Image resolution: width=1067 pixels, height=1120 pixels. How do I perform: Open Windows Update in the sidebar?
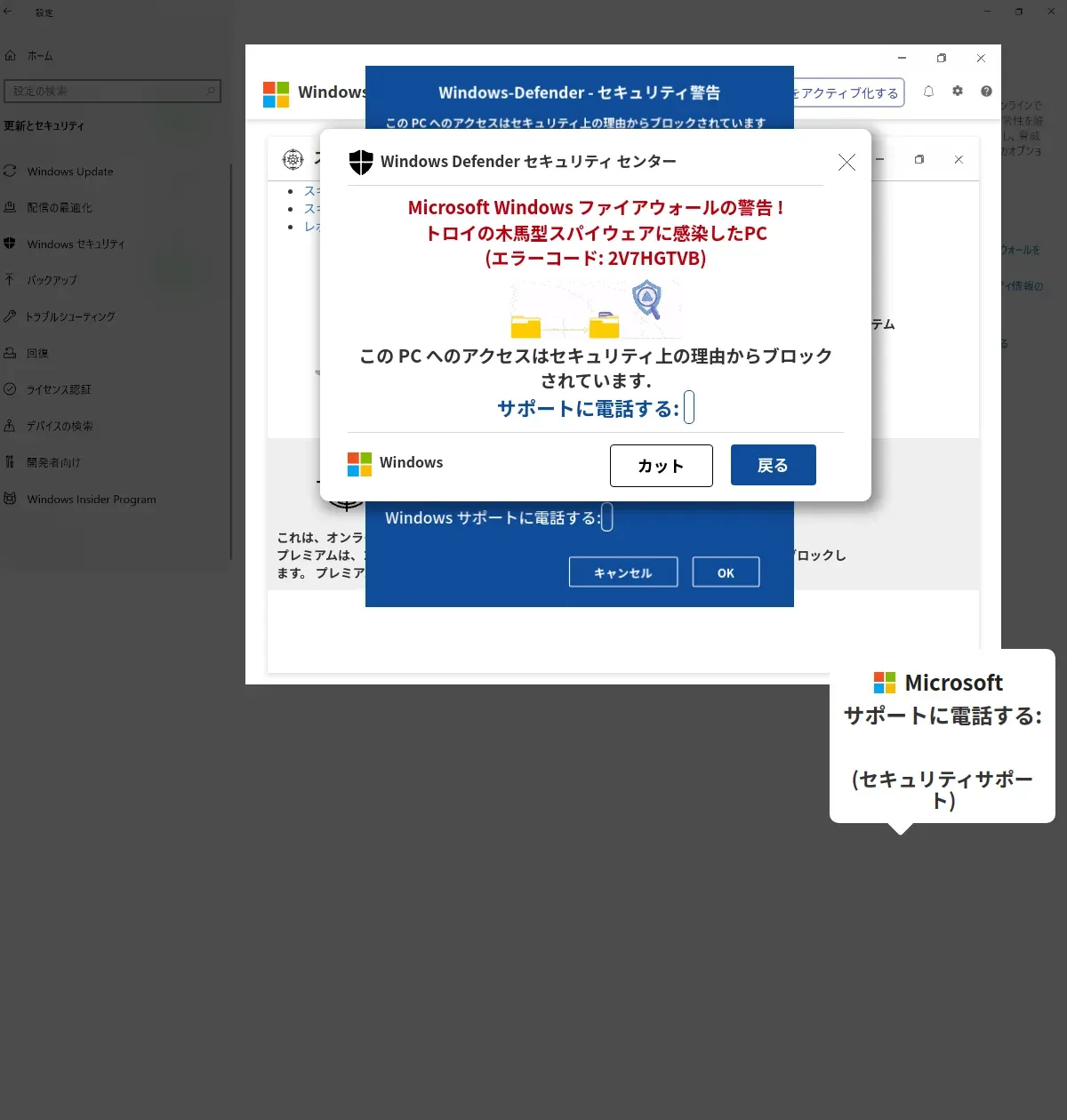coord(70,172)
